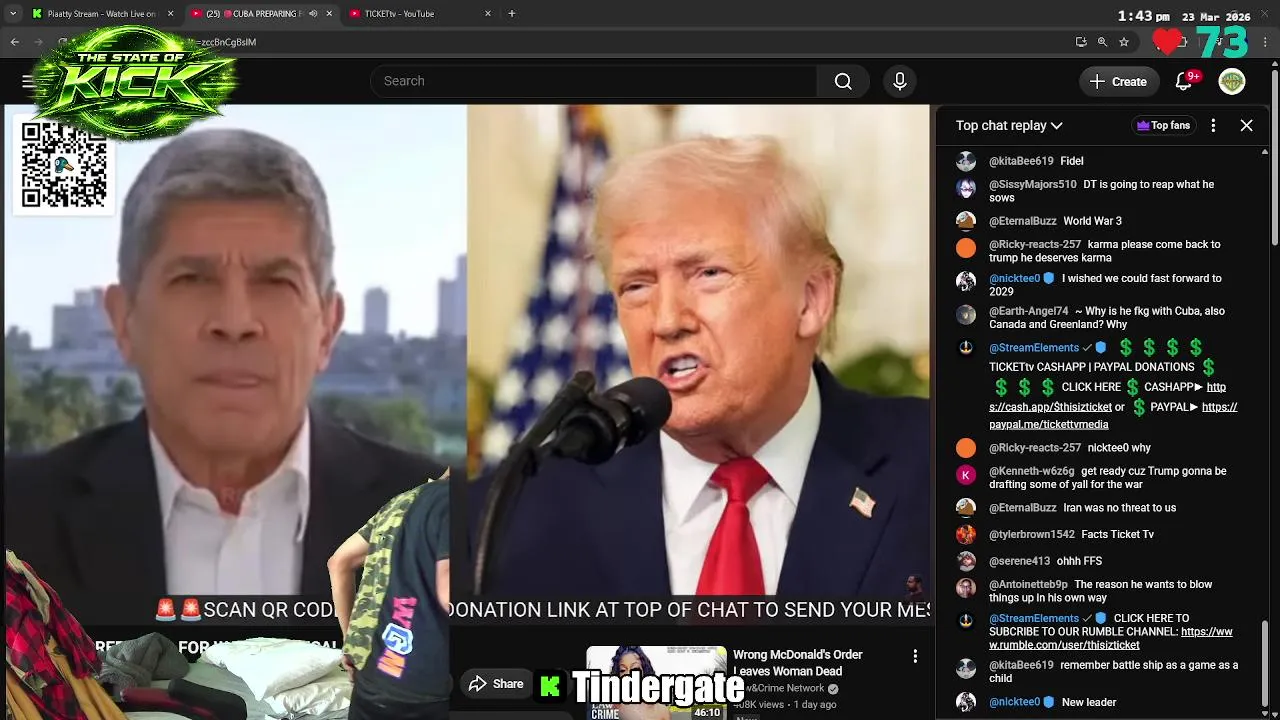The height and width of the screenshot is (720, 1280).
Task: Go back with the browser back arrow
Action: click(x=15, y=42)
